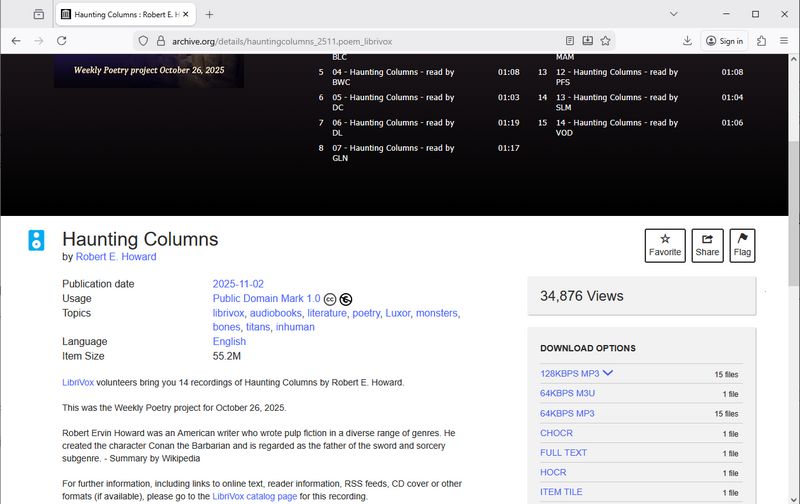Image resolution: width=800 pixels, height=504 pixels.
Task: Download the ITEM TILE file
Action: point(561,492)
